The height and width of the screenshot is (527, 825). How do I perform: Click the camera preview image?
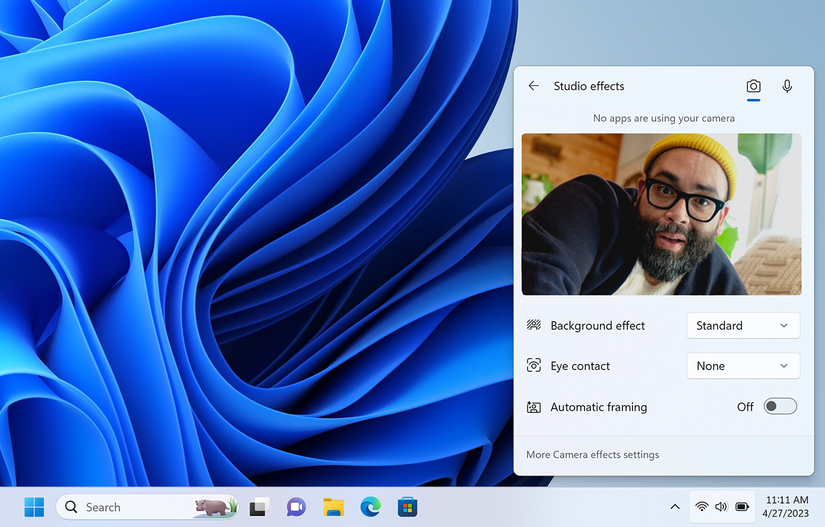[x=661, y=214]
